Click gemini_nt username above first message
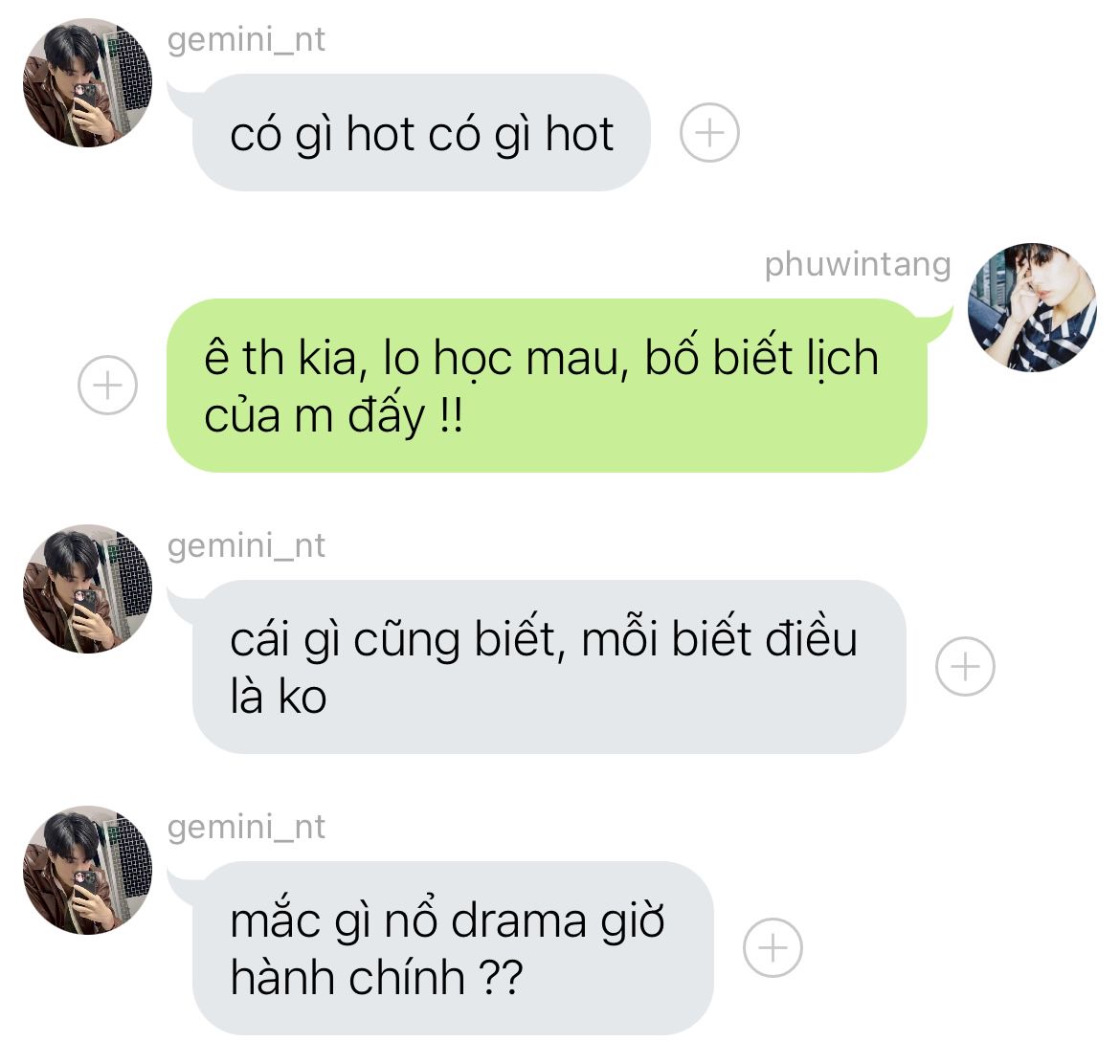The width and height of the screenshot is (1120, 1064). [x=246, y=40]
